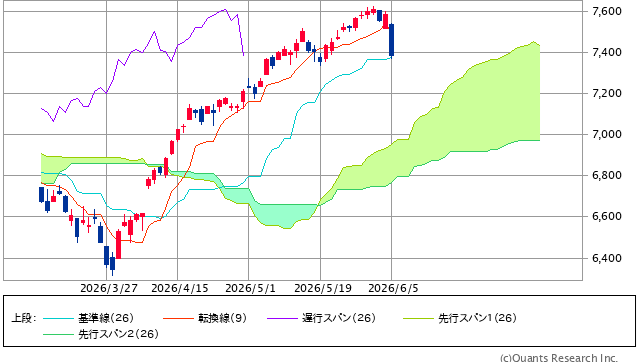Click the 2026/3/27 date label

click(109, 288)
